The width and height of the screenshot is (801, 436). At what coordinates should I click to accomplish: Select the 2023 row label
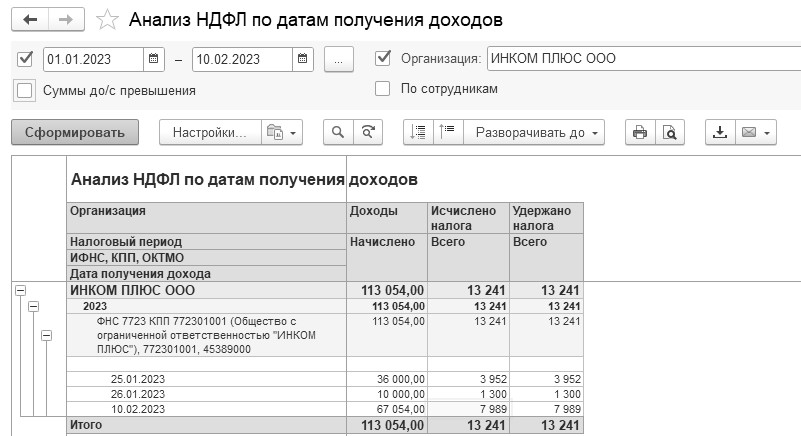pos(95,306)
